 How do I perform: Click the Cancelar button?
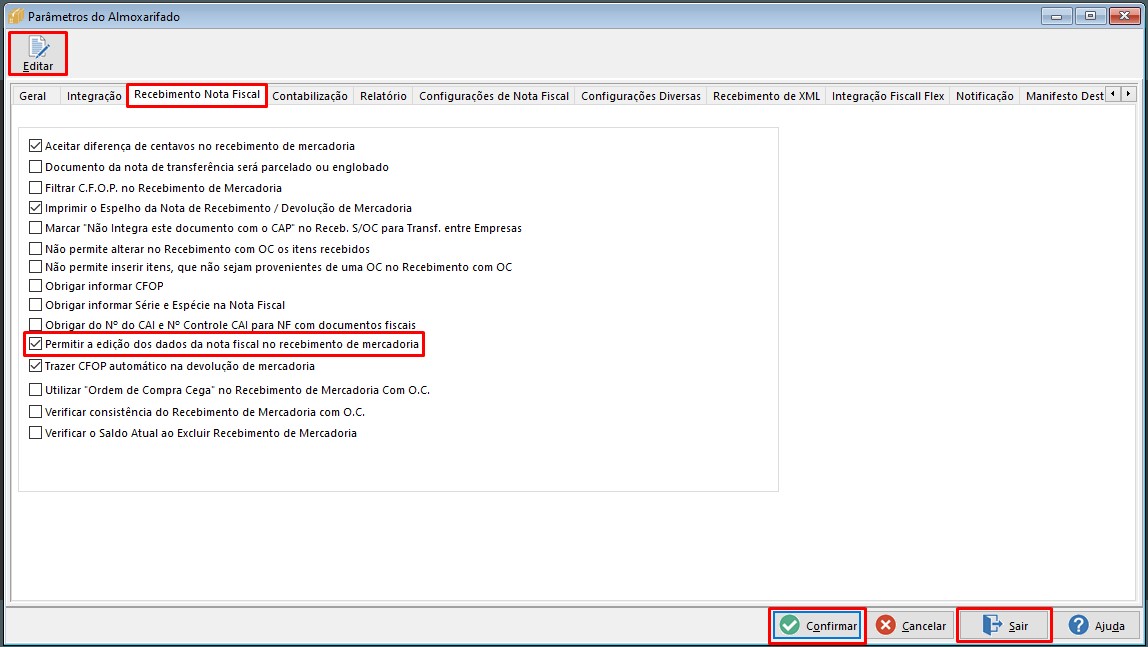pos(911,625)
